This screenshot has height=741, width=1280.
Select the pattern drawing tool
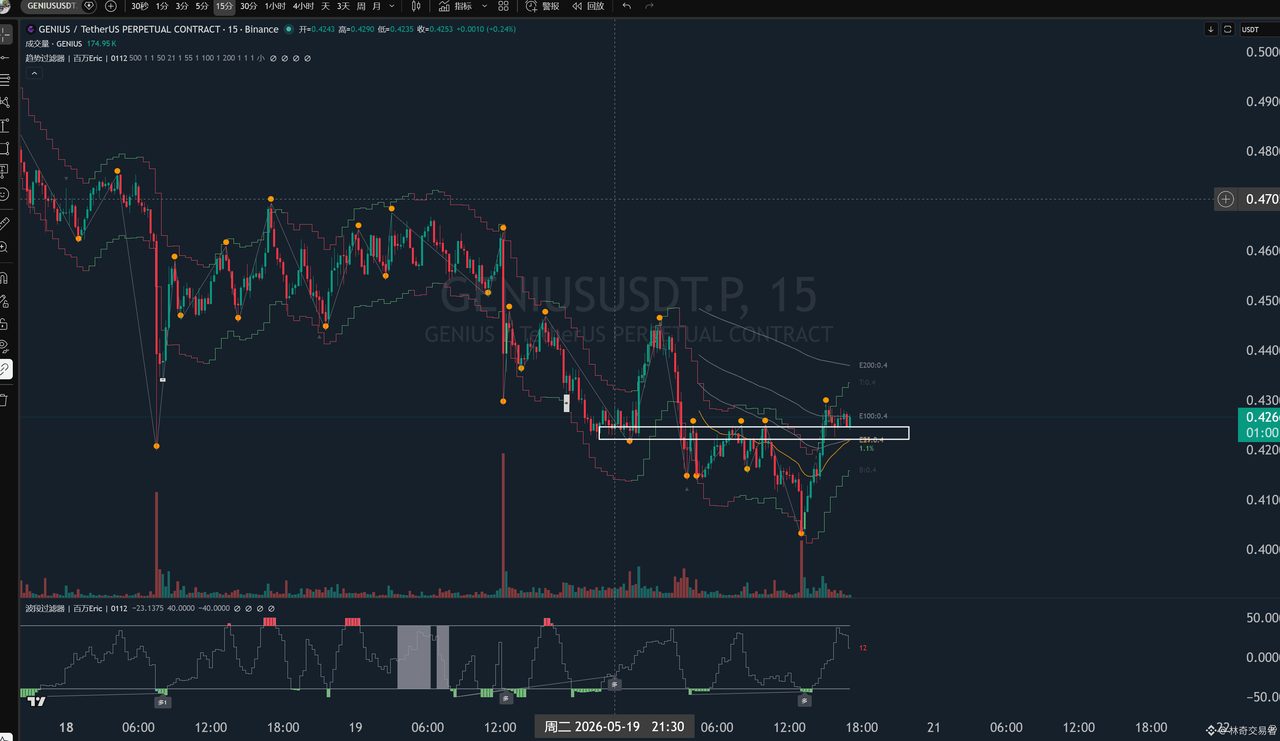click(5, 102)
